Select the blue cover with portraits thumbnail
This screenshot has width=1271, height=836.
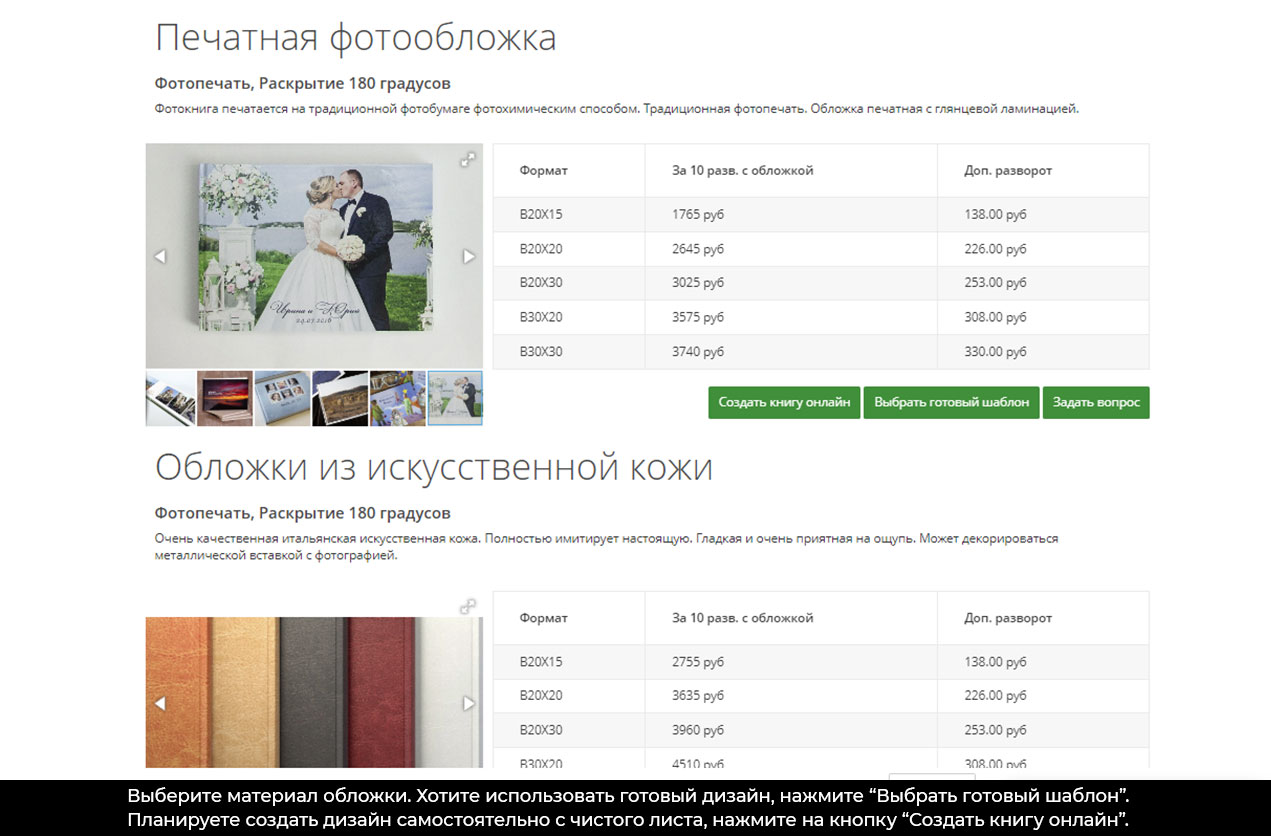click(x=282, y=398)
